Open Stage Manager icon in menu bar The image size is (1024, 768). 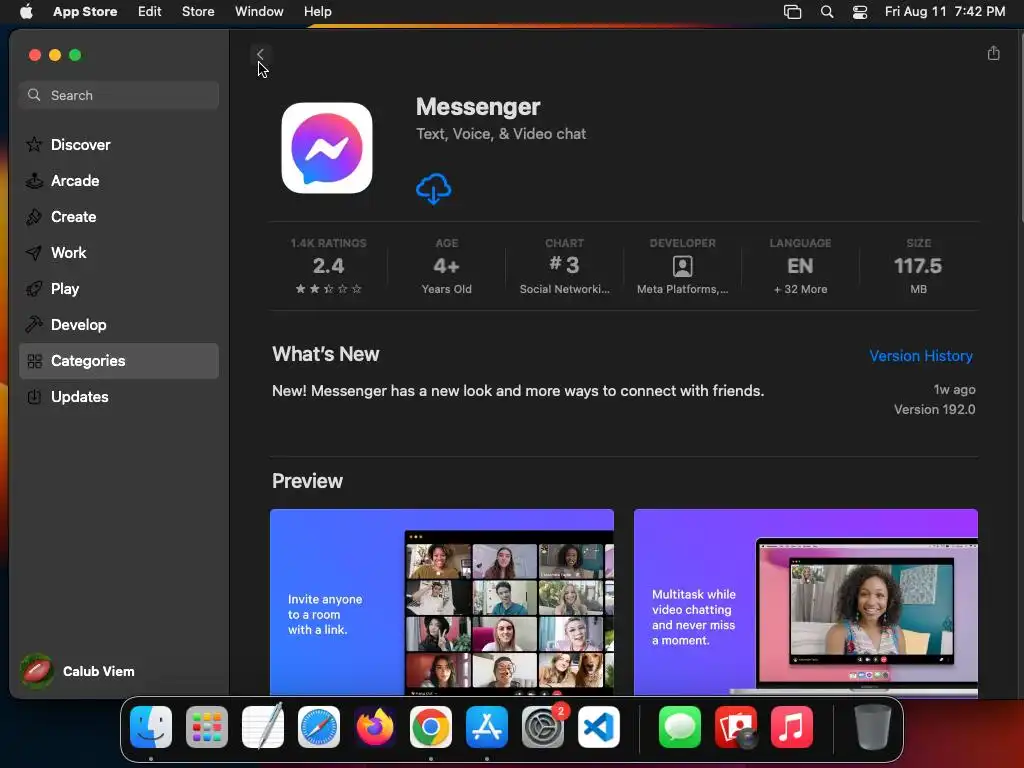pyautogui.click(x=792, y=12)
